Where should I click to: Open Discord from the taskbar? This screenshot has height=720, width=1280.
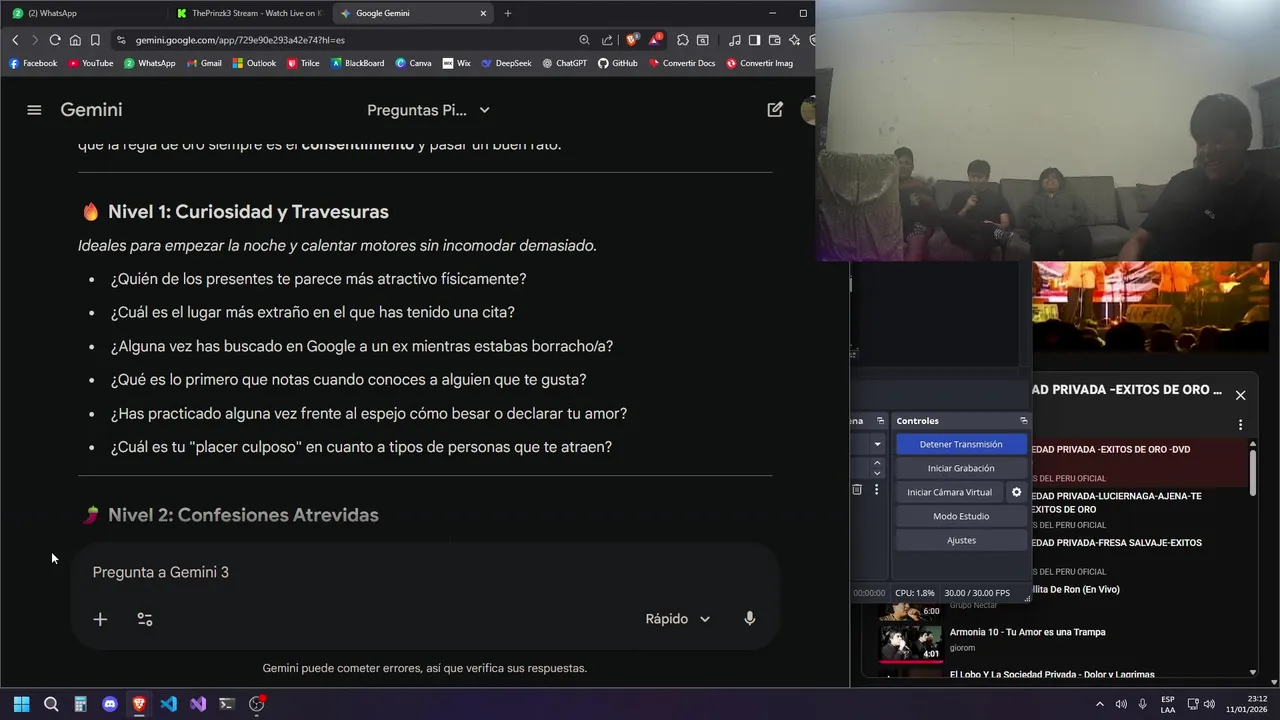click(x=110, y=704)
